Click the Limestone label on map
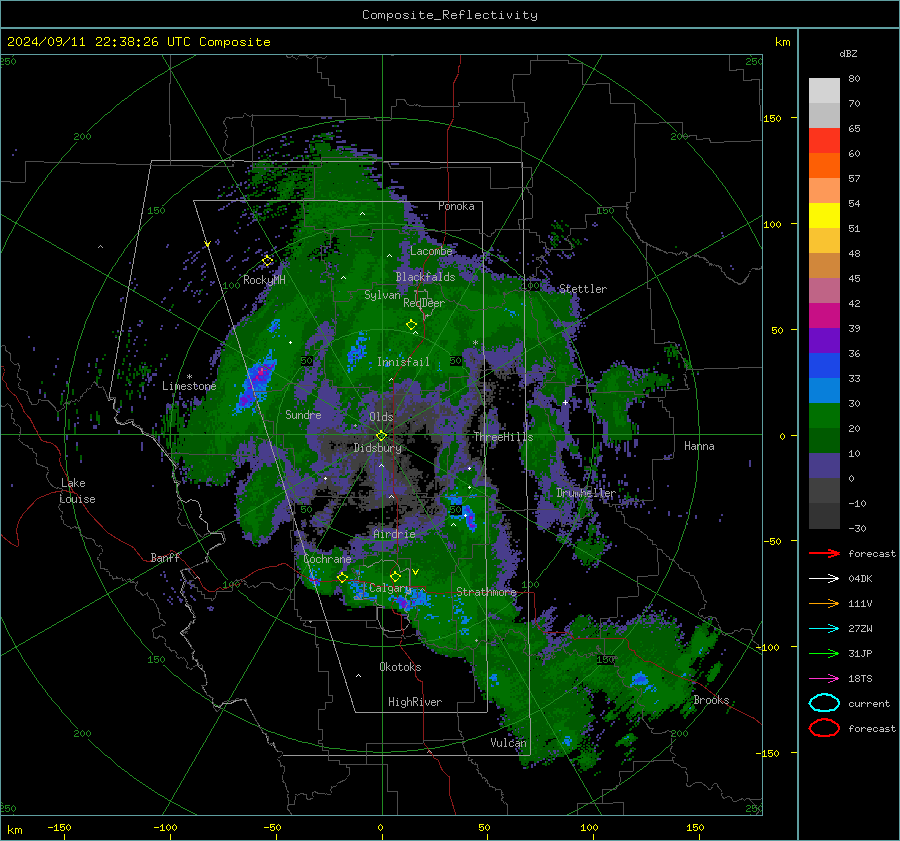Viewport: 900px width, 841px height. (x=189, y=386)
